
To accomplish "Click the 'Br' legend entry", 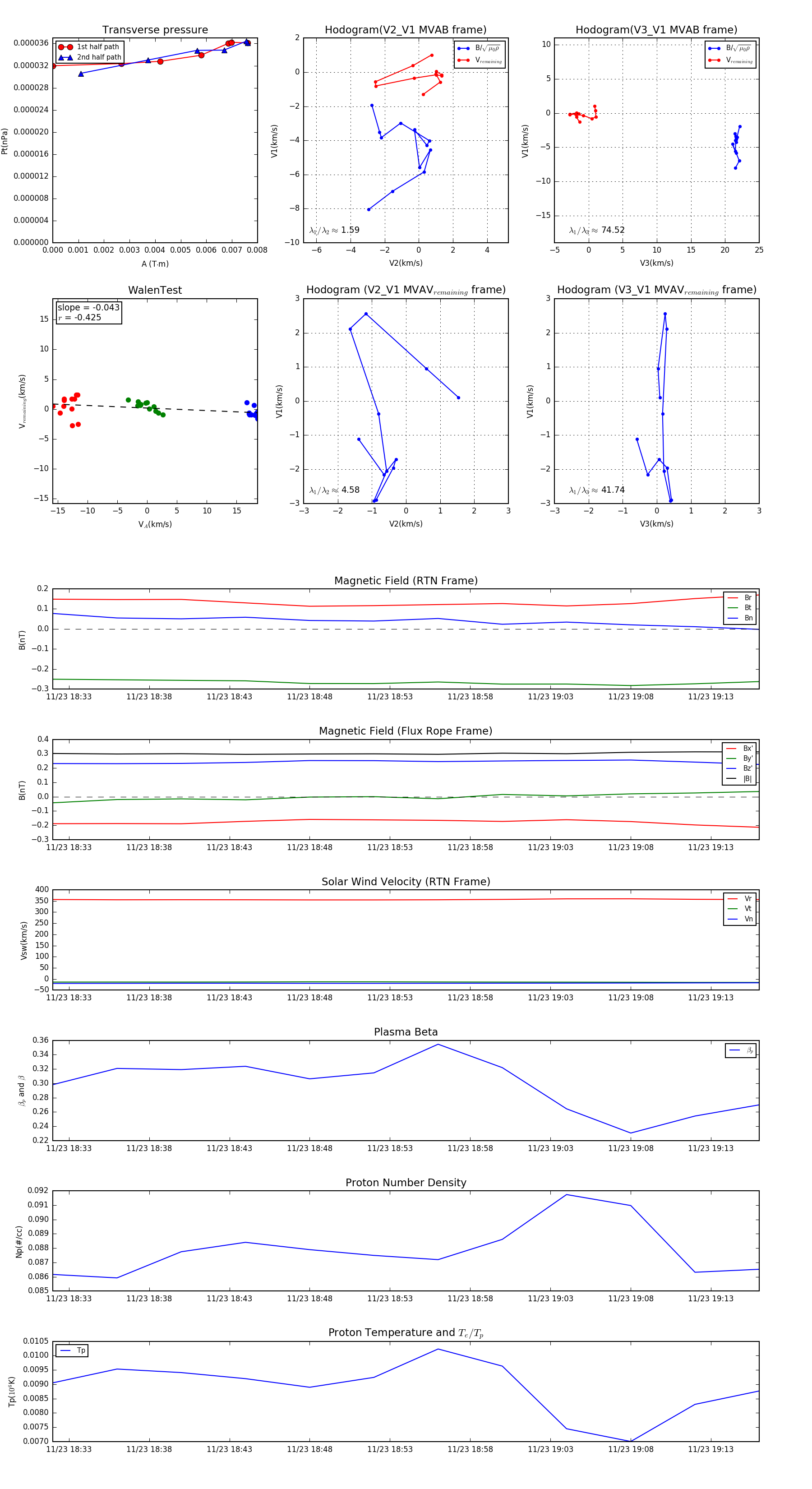I will pos(740,598).
